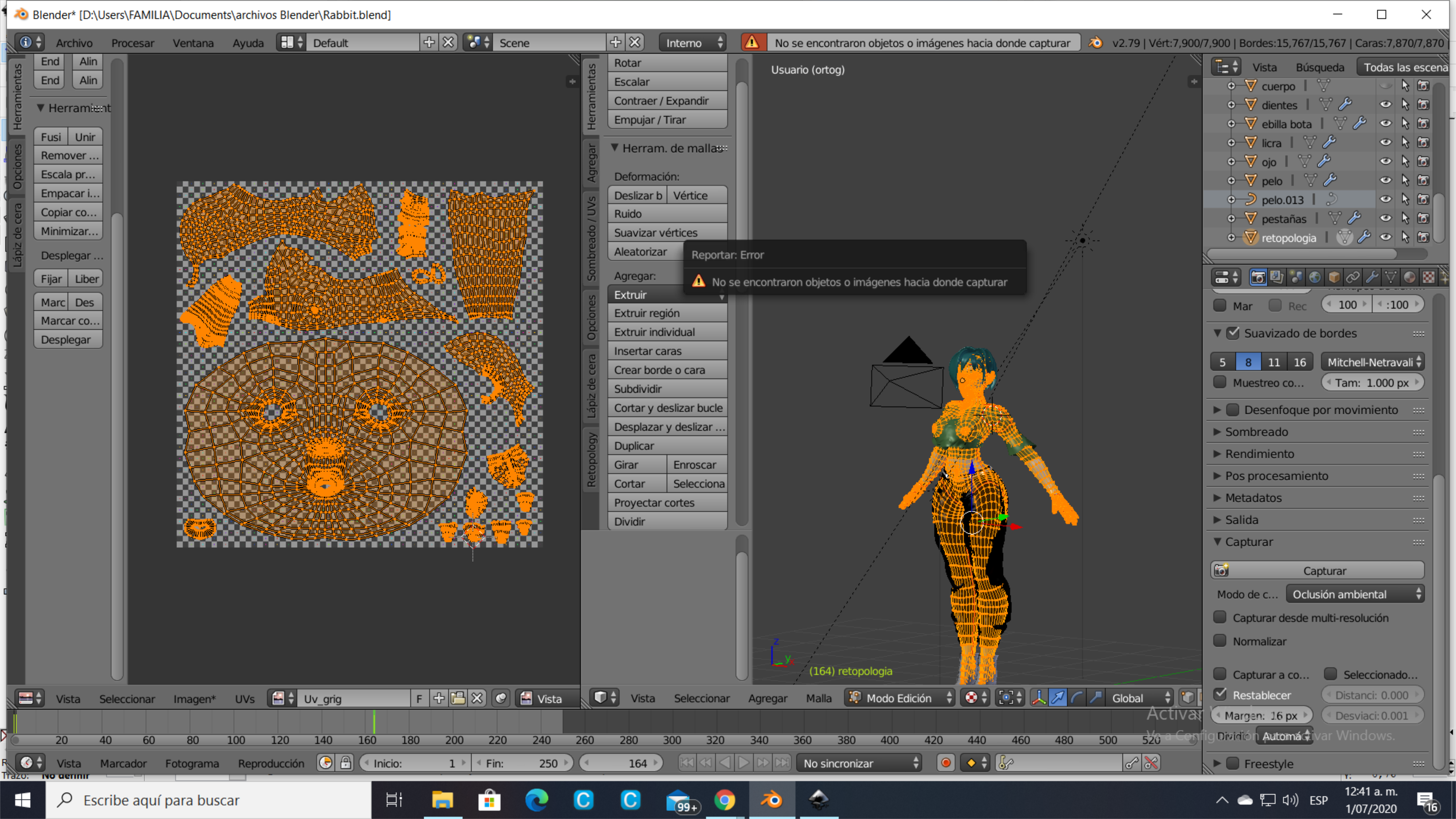Screen dimensions: 1456x819
Task: Uncheck Suavizado de bordes checkbox
Action: click(1233, 333)
